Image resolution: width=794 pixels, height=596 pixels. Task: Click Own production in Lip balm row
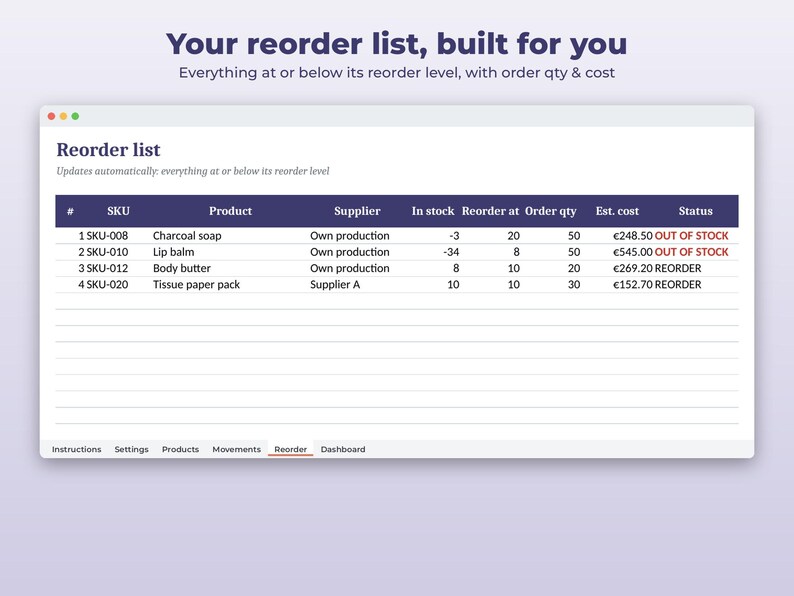tap(349, 252)
